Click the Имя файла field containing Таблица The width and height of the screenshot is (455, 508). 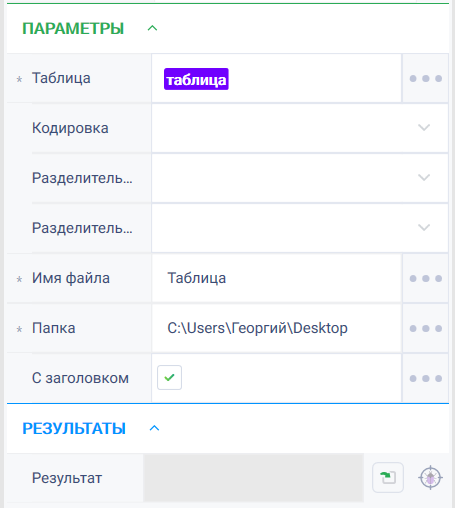tap(276, 278)
